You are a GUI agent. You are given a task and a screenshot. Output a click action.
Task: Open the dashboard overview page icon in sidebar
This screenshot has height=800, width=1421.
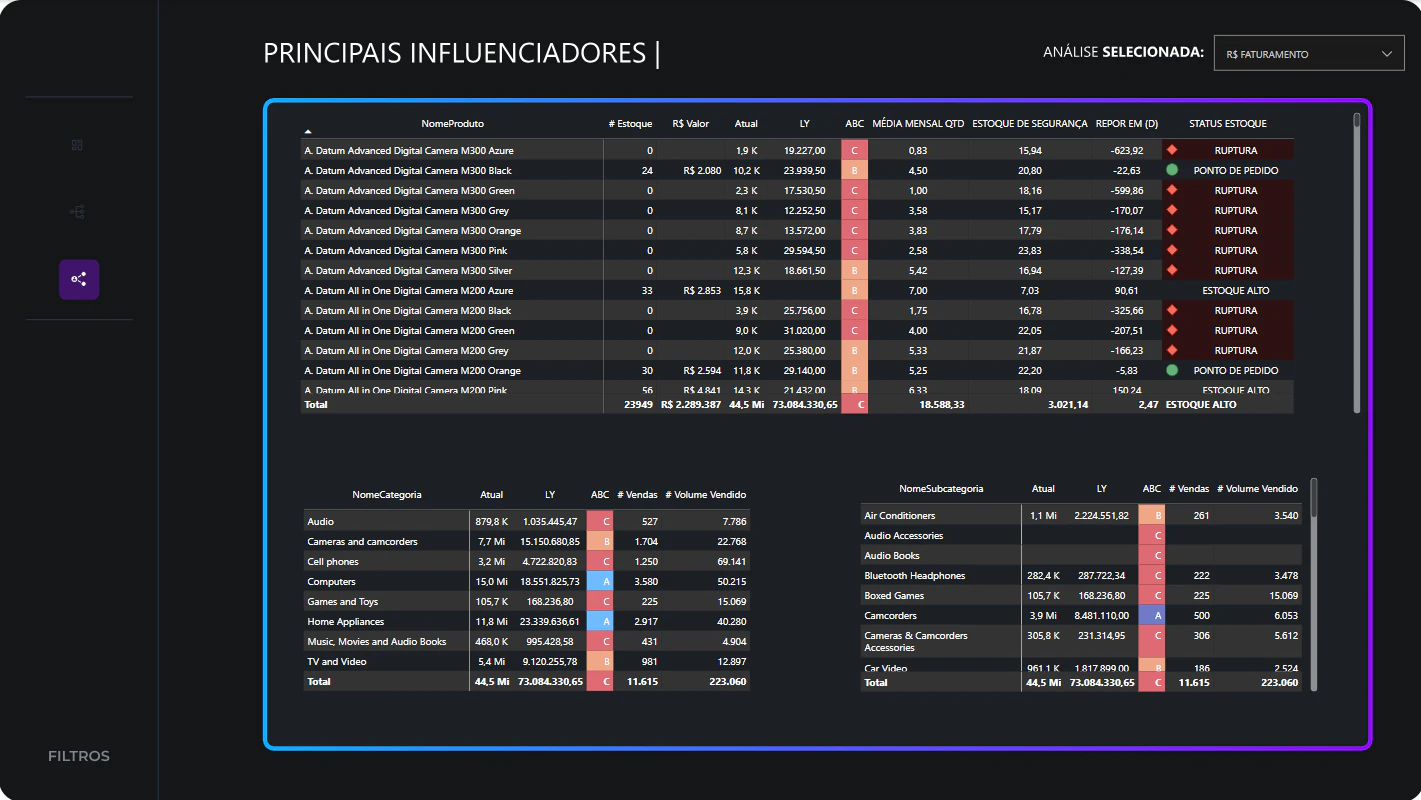point(78,145)
